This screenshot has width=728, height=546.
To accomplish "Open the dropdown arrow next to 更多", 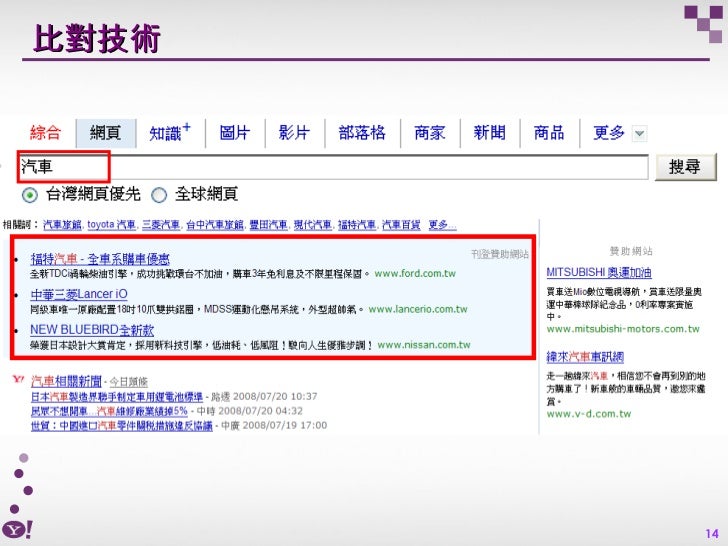I will [639, 134].
